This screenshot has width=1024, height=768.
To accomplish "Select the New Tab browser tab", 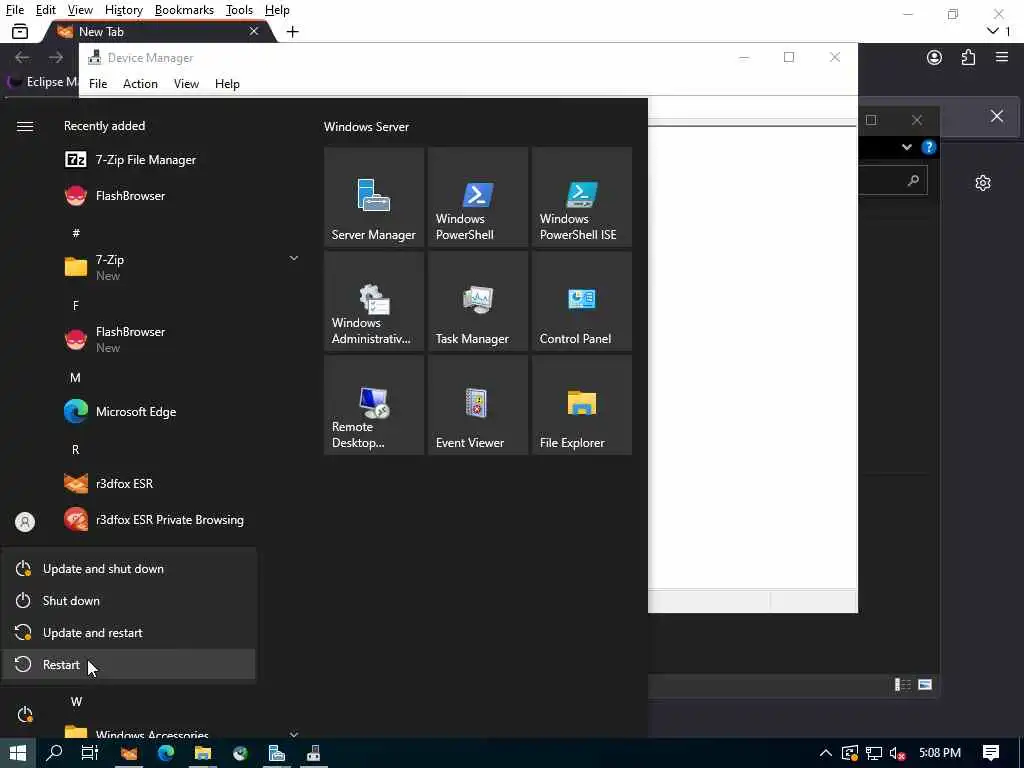I will coord(159,31).
